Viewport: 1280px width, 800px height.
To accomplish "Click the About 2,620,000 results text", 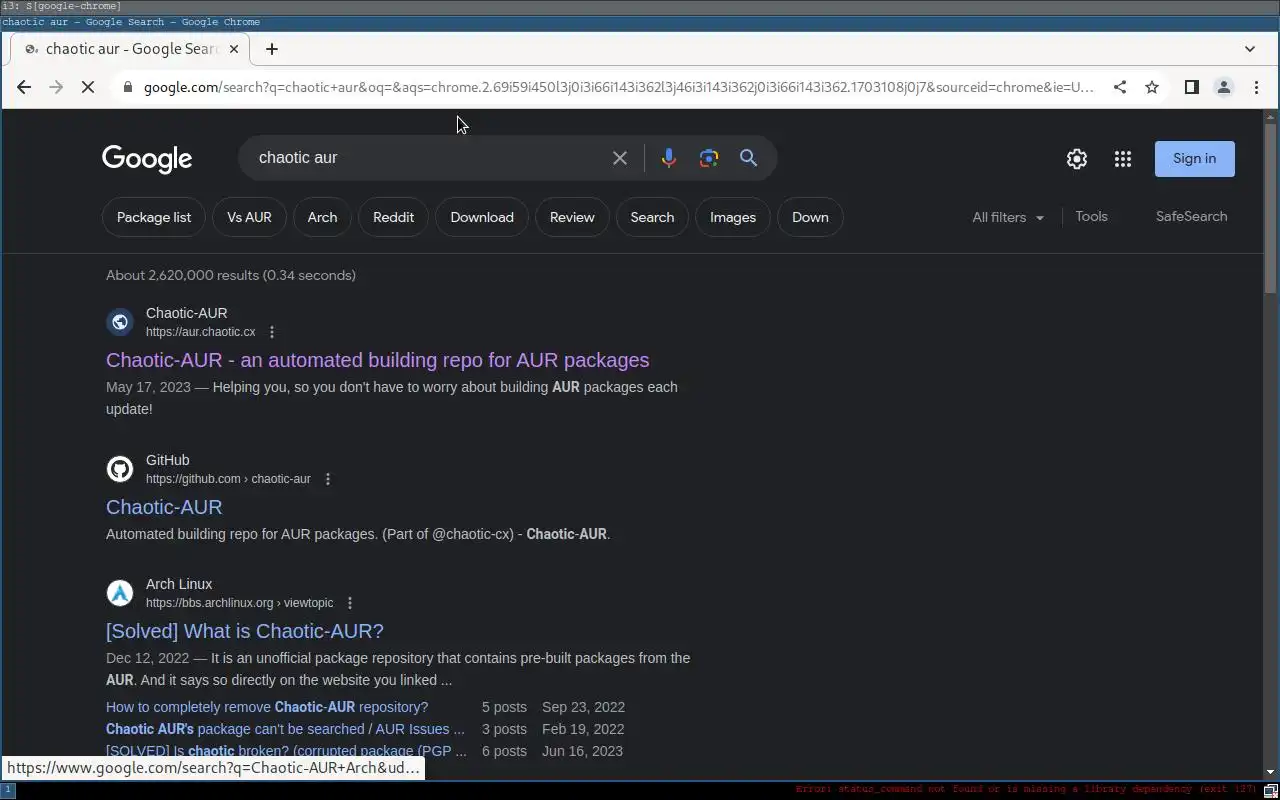I will [231, 275].
